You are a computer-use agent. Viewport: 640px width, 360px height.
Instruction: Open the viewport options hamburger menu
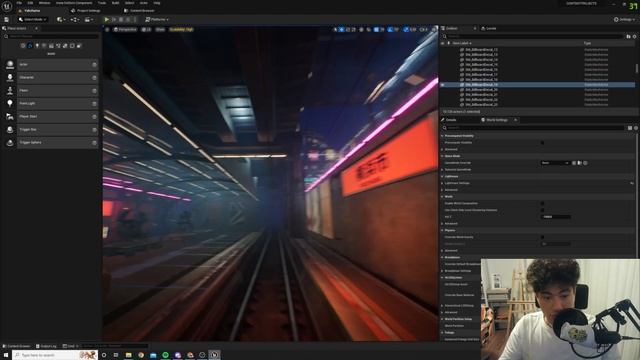pos(107,29)
